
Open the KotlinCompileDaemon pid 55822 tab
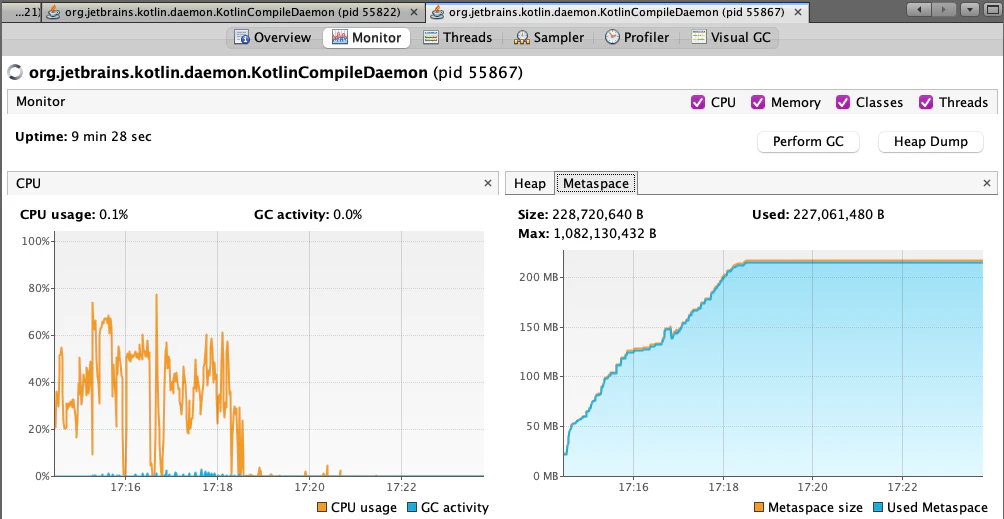coord(234,12)
